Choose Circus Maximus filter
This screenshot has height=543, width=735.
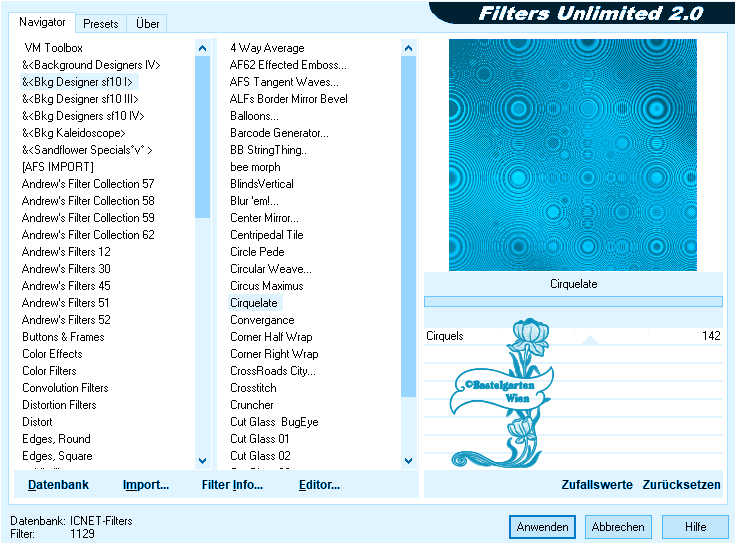(x=267, y=286)
